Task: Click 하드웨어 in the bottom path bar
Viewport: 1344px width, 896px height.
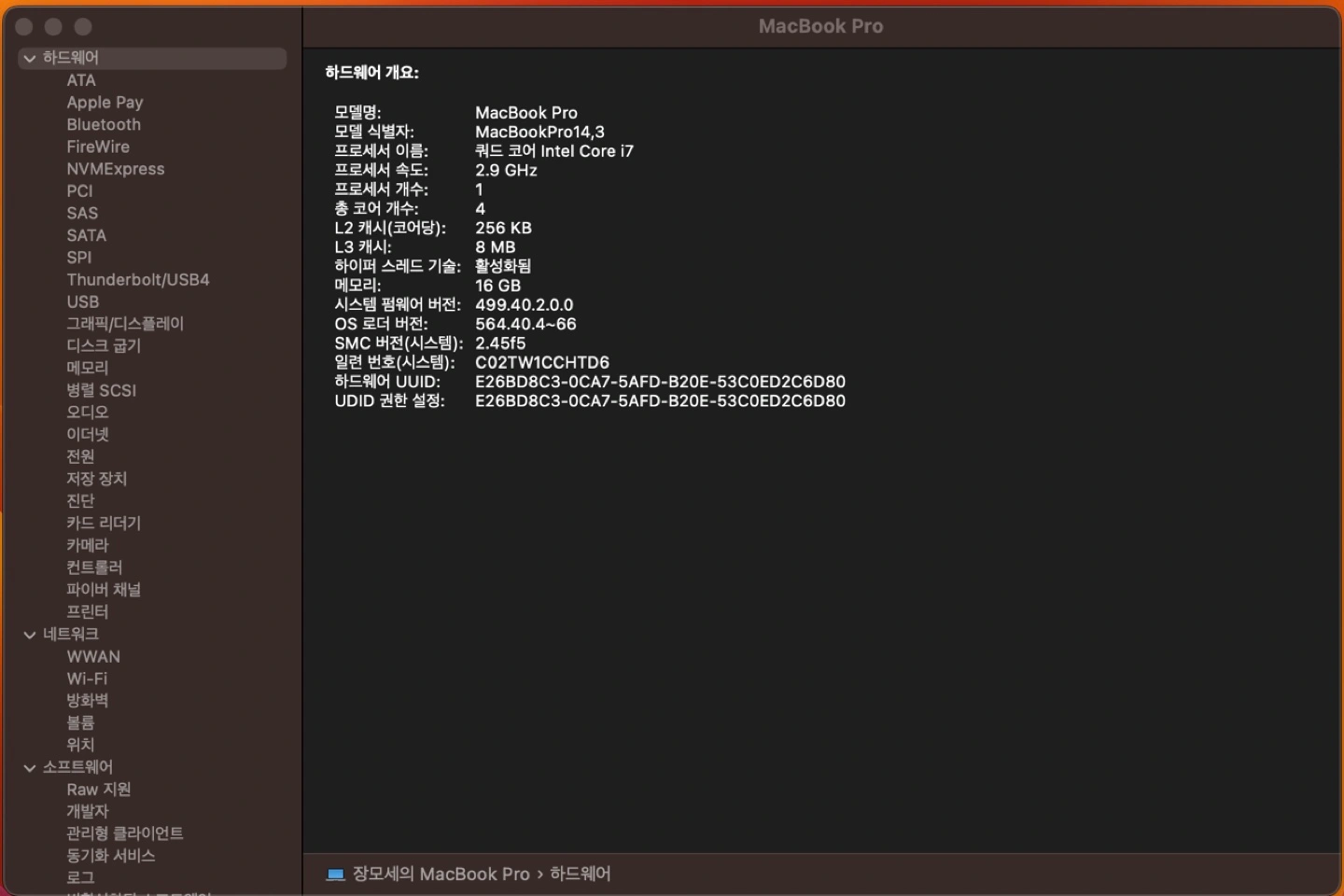Action: click(x=580, y=875)
